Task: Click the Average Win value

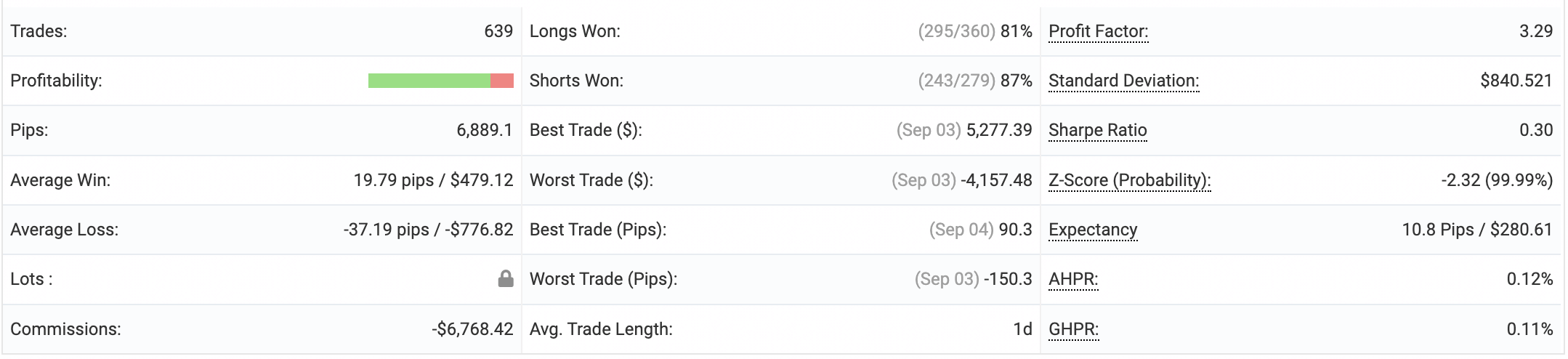Action: click(x=433, y=180)
